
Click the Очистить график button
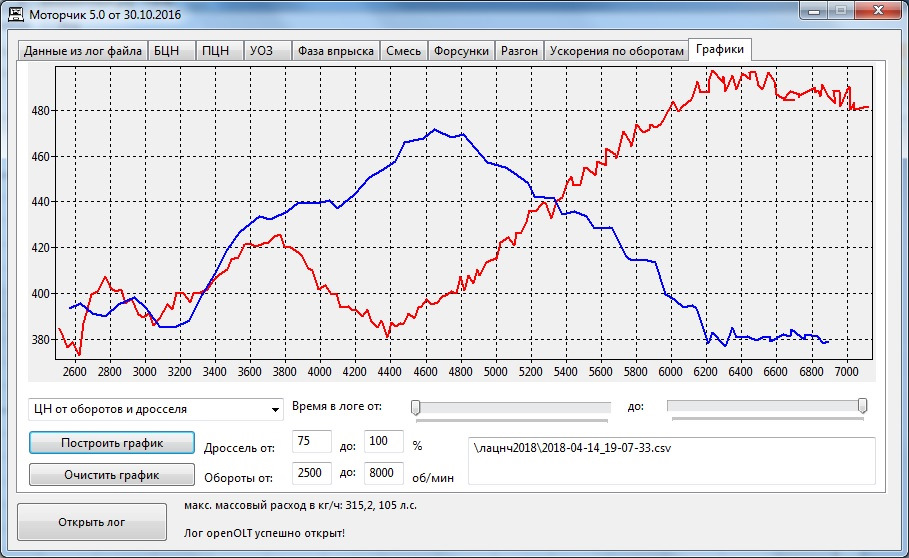coord(112,475)
